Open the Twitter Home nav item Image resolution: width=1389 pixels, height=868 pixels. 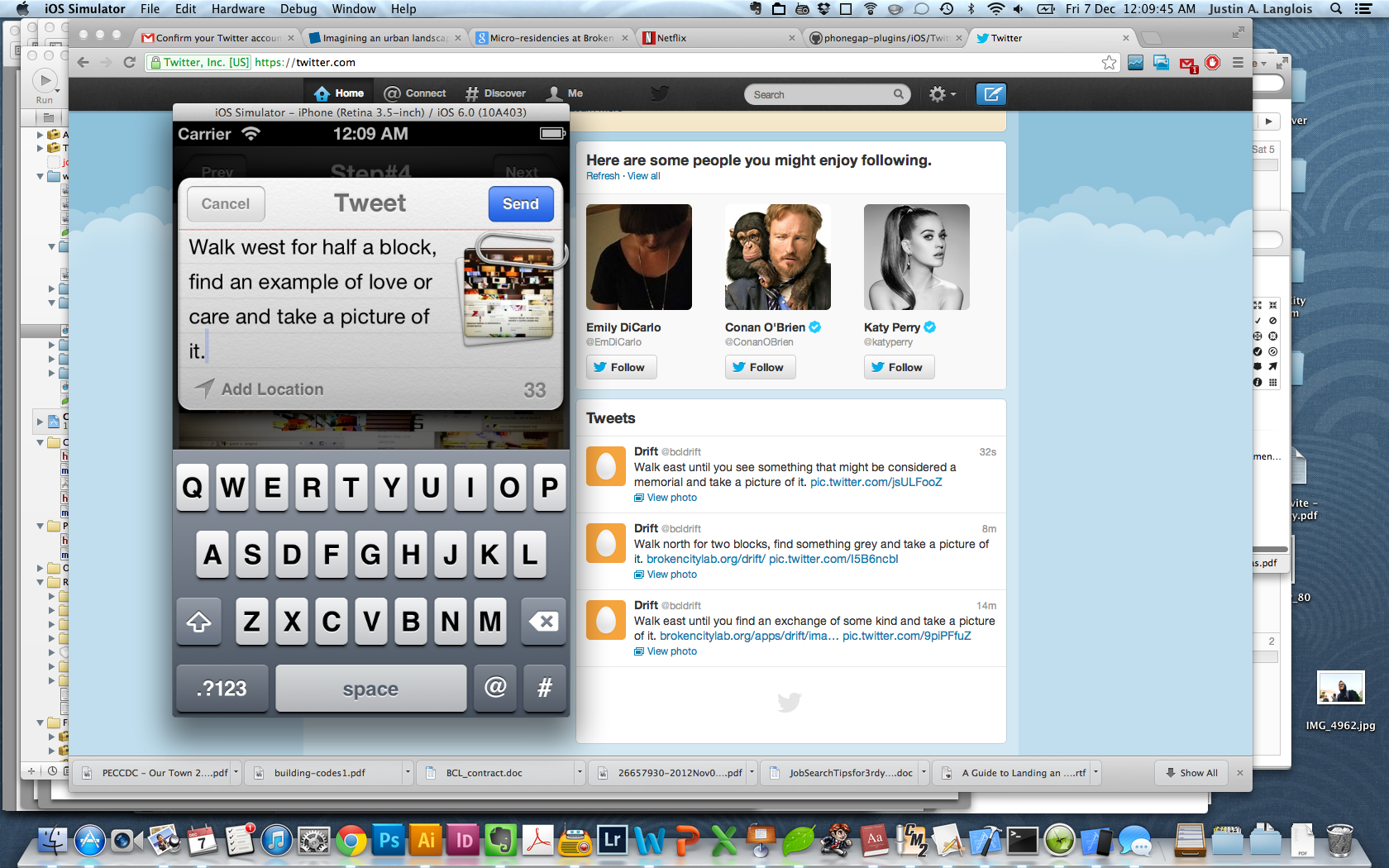tap(339, 93)
